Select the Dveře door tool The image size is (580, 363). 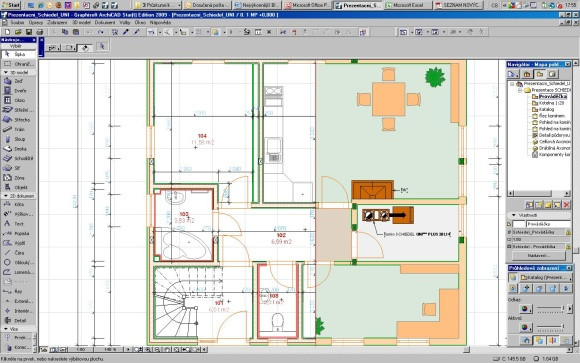[x=18, y=91]
